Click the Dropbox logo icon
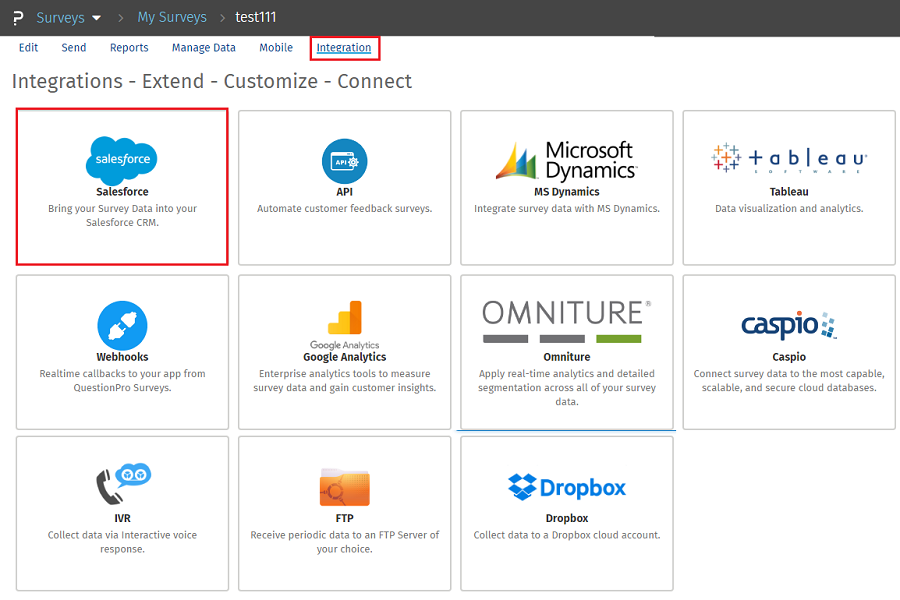The image size is (900, 600). coord(566,487)
